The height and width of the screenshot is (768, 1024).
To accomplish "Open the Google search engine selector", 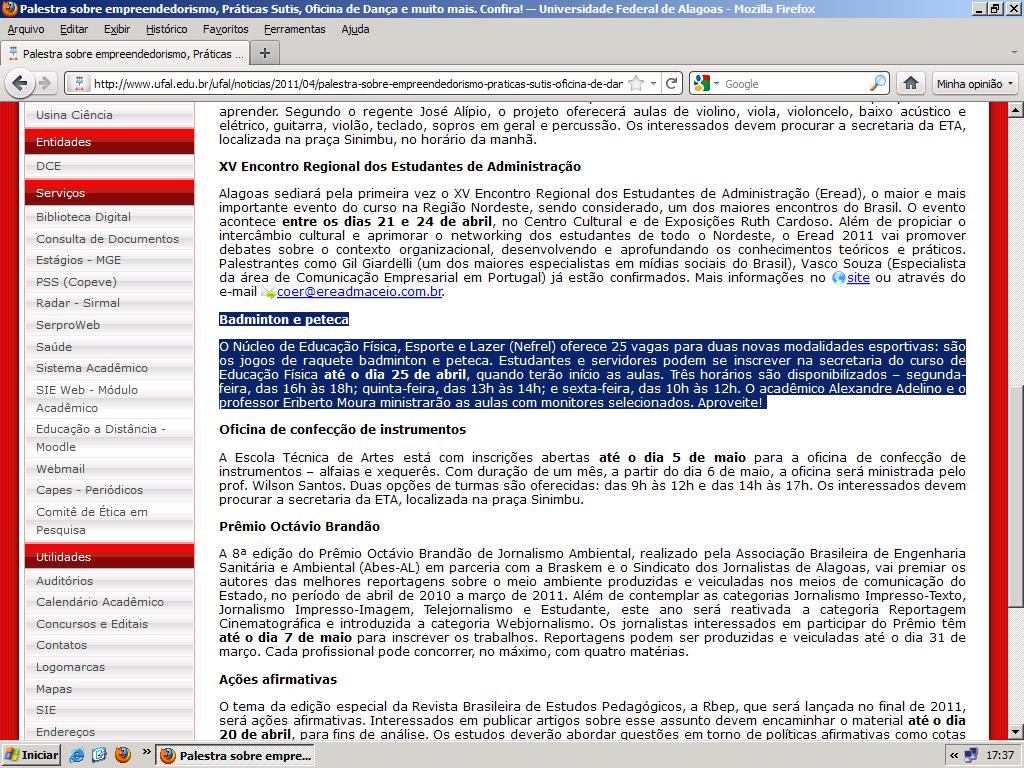I will pyautogui.click(x=706, y=84).
